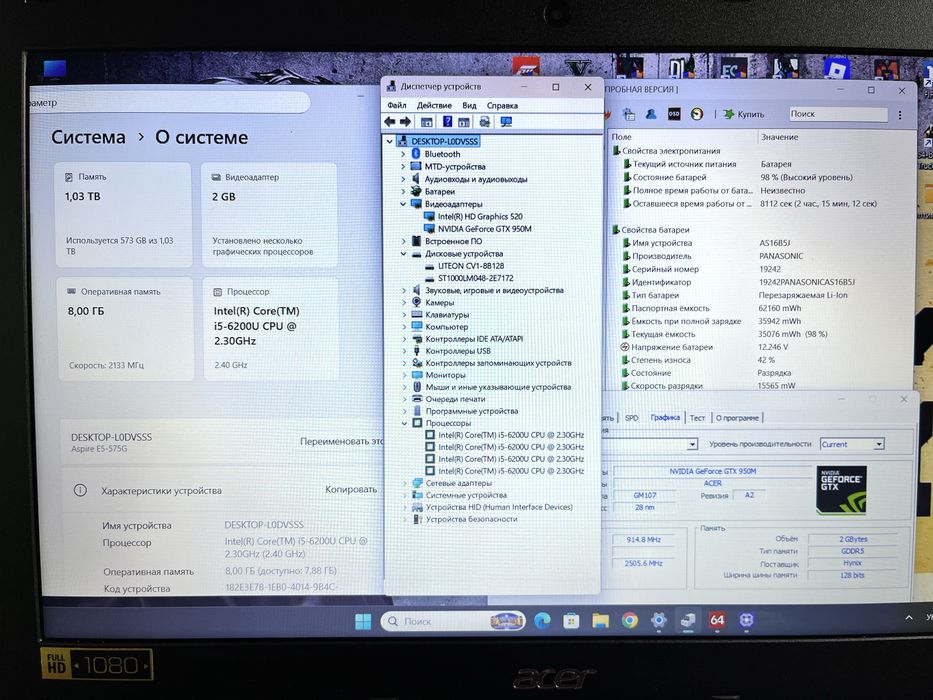
Task: Expand the Батареи category
Action: pos(403,192)
